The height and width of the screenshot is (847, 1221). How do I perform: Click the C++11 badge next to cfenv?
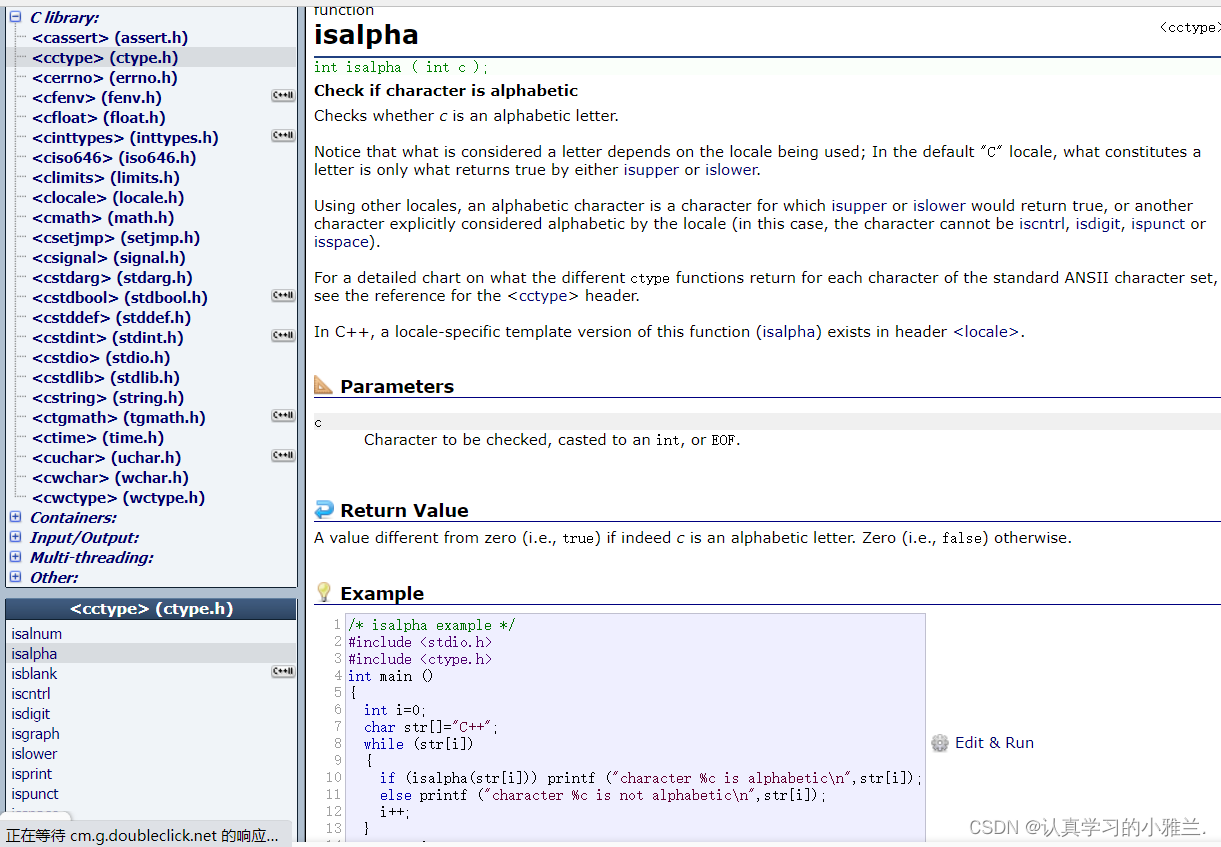[283, 96]
